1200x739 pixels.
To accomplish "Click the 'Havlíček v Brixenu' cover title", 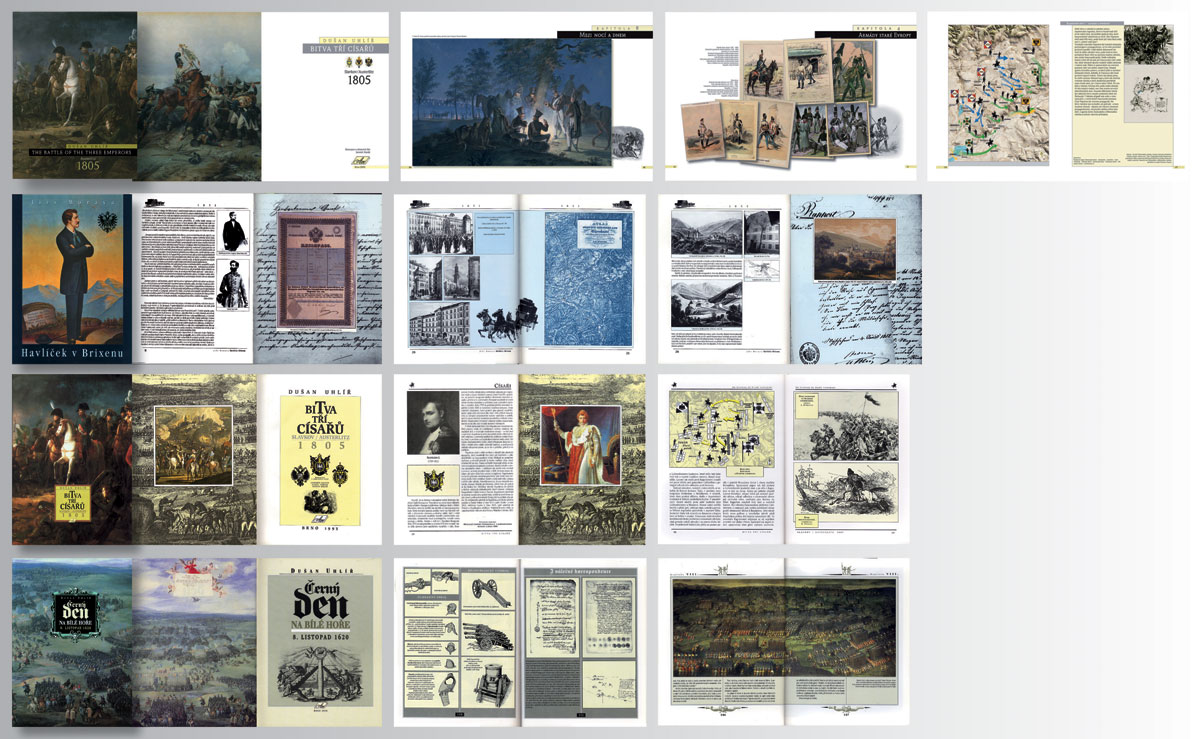I will (x=72, y=354).
